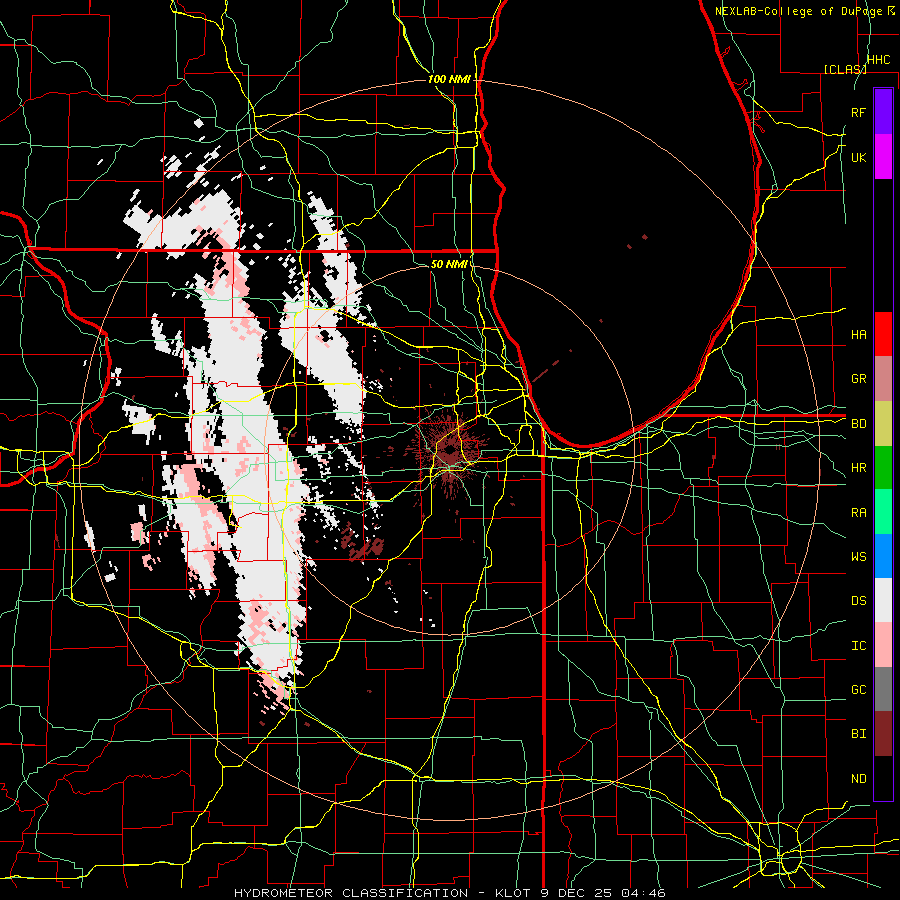
Task: Click the GC gray color swatch
Action: (x=883, y=689)
